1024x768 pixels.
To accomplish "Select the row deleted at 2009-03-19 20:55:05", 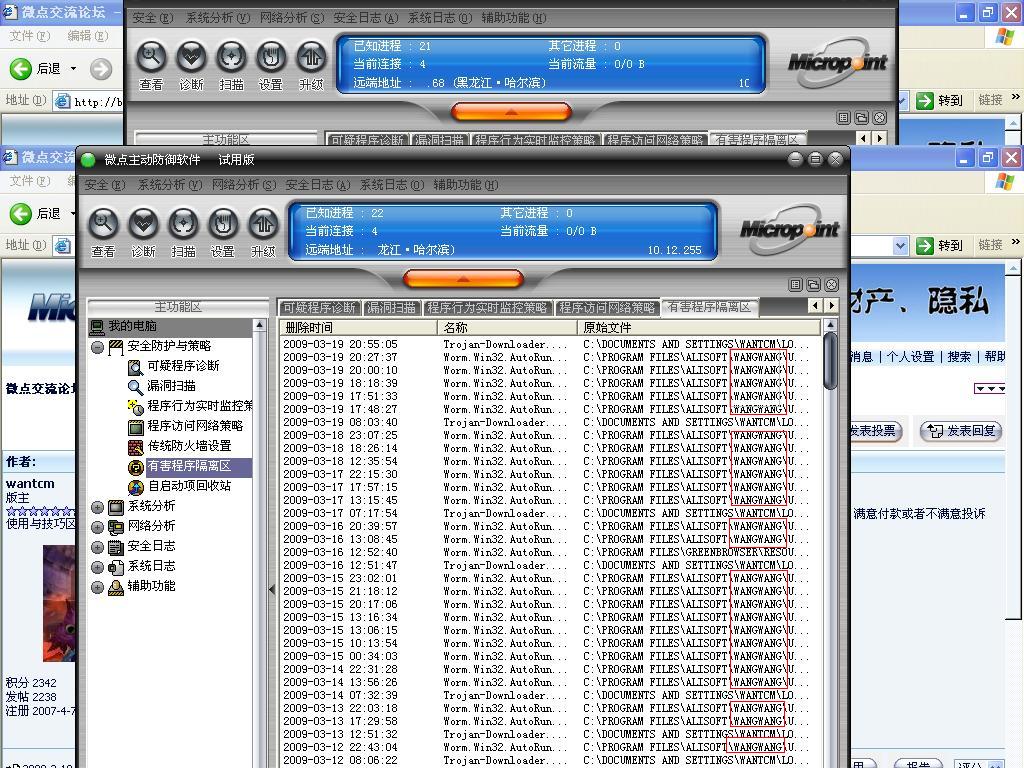I will pos(550,344).
